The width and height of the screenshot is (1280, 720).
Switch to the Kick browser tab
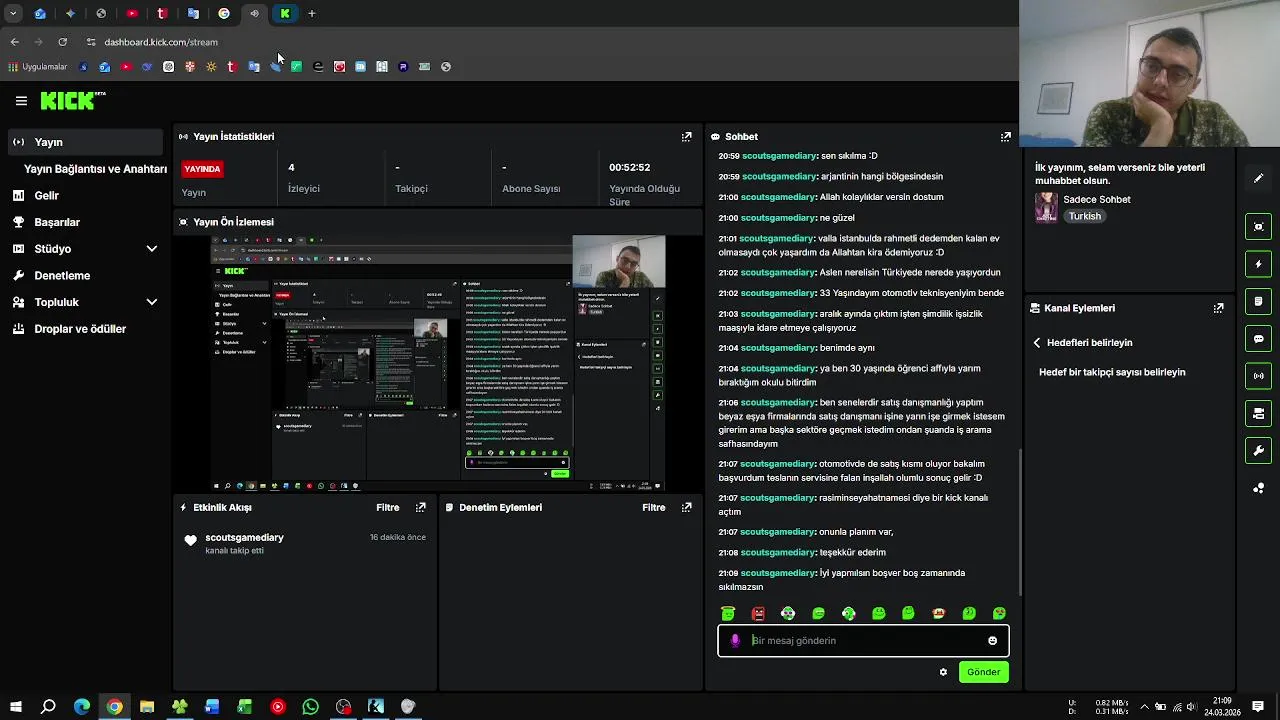point(285,14)
